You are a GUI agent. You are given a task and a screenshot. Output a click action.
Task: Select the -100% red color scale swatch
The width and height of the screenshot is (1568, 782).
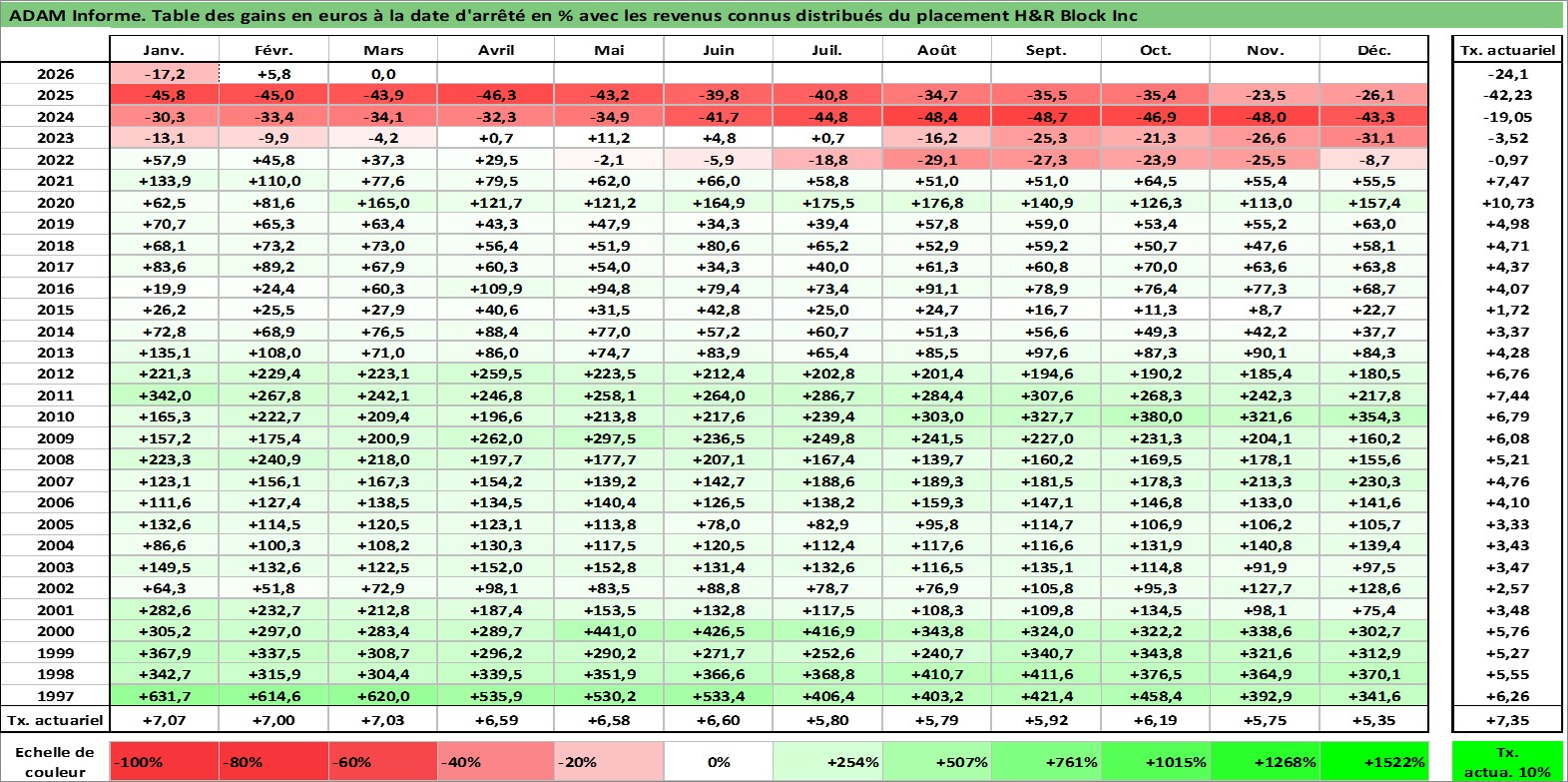pyautogui.click(x=165, y=761)
